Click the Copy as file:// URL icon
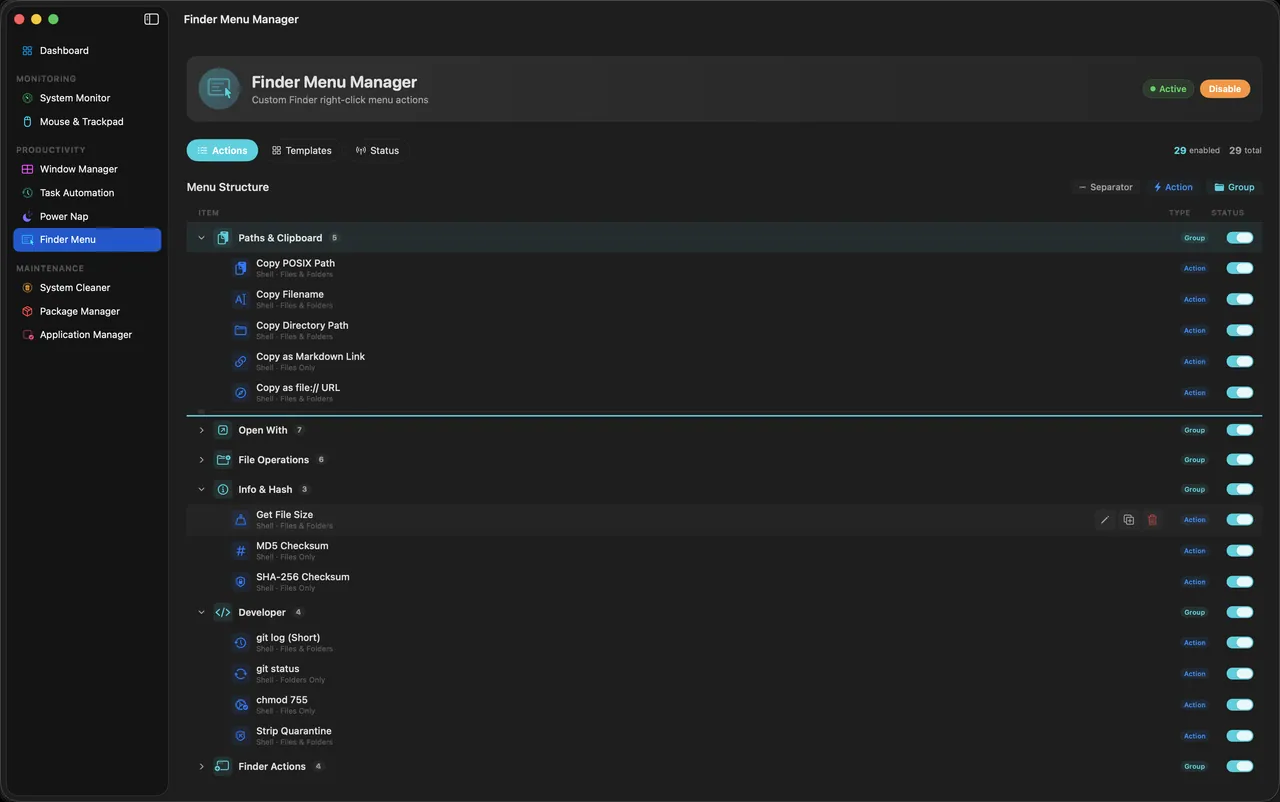 240,393
